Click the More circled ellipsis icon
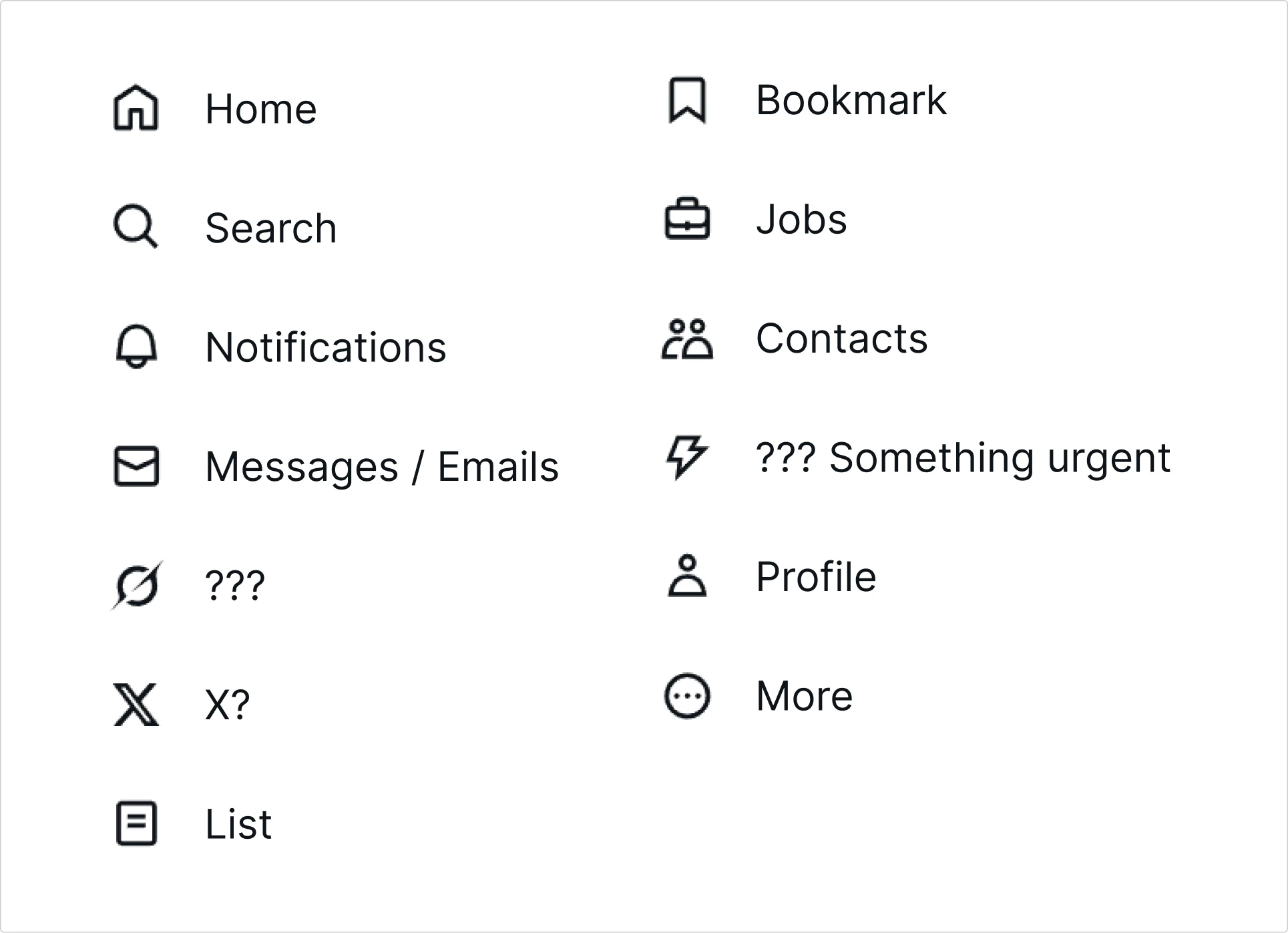Image resolution: width=1288 pixels, height=933 pixels. (687, 696)
